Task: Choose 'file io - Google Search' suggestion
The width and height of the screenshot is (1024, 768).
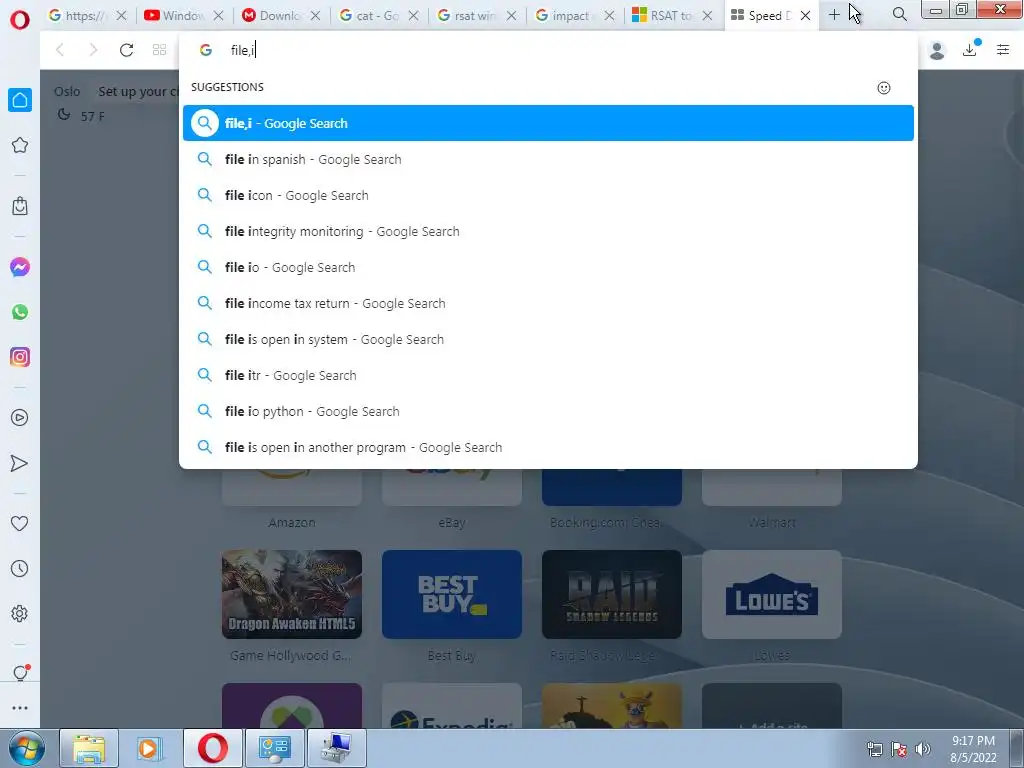Action: tap(548, 267)
